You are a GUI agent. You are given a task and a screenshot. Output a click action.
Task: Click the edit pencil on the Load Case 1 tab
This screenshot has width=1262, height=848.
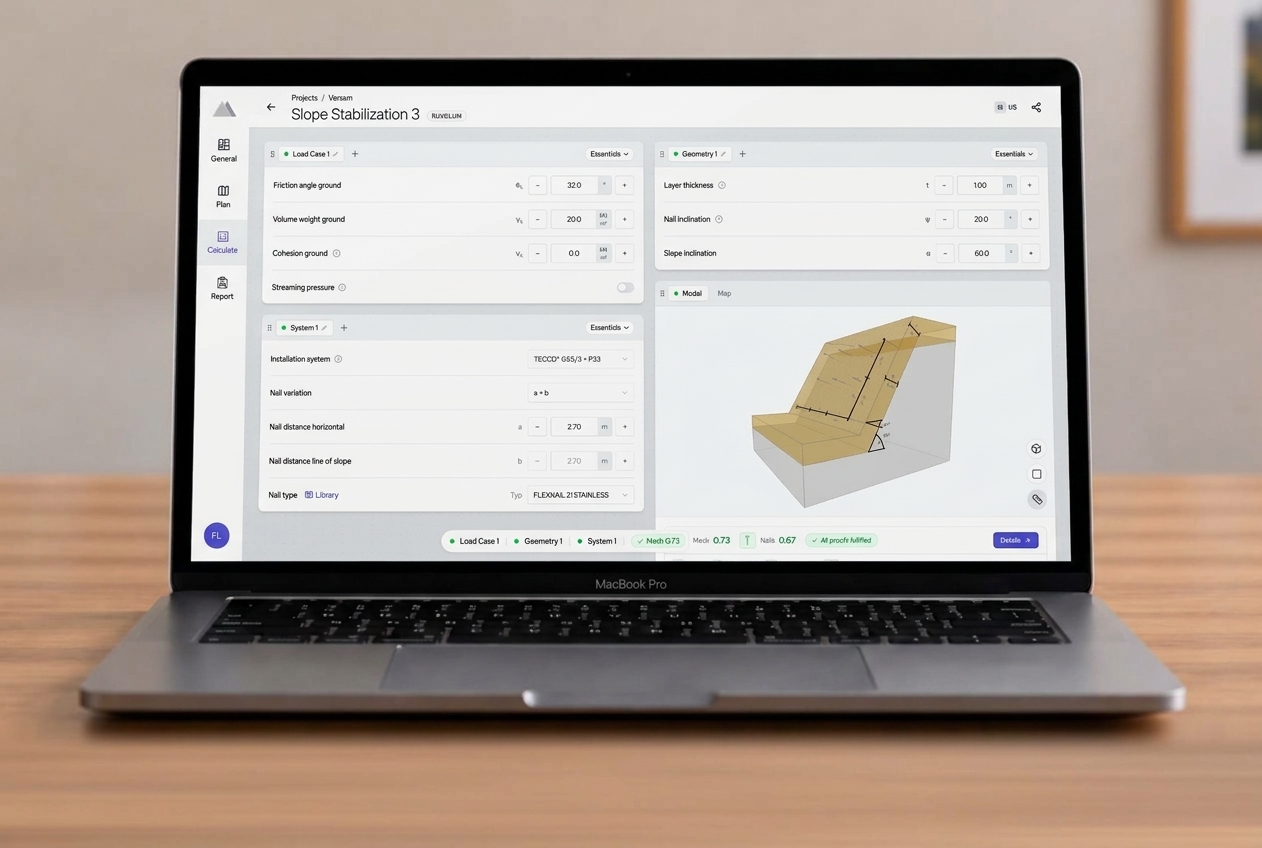[335, 154]
